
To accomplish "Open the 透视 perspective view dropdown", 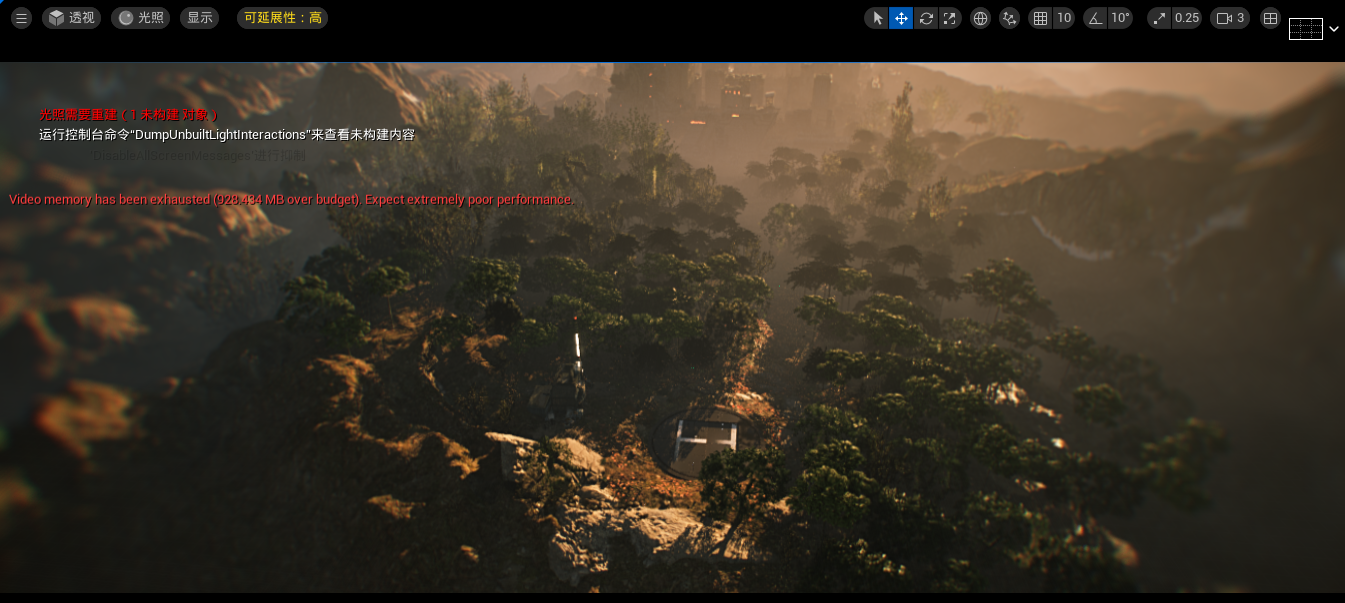I will (x=71, y=18).
